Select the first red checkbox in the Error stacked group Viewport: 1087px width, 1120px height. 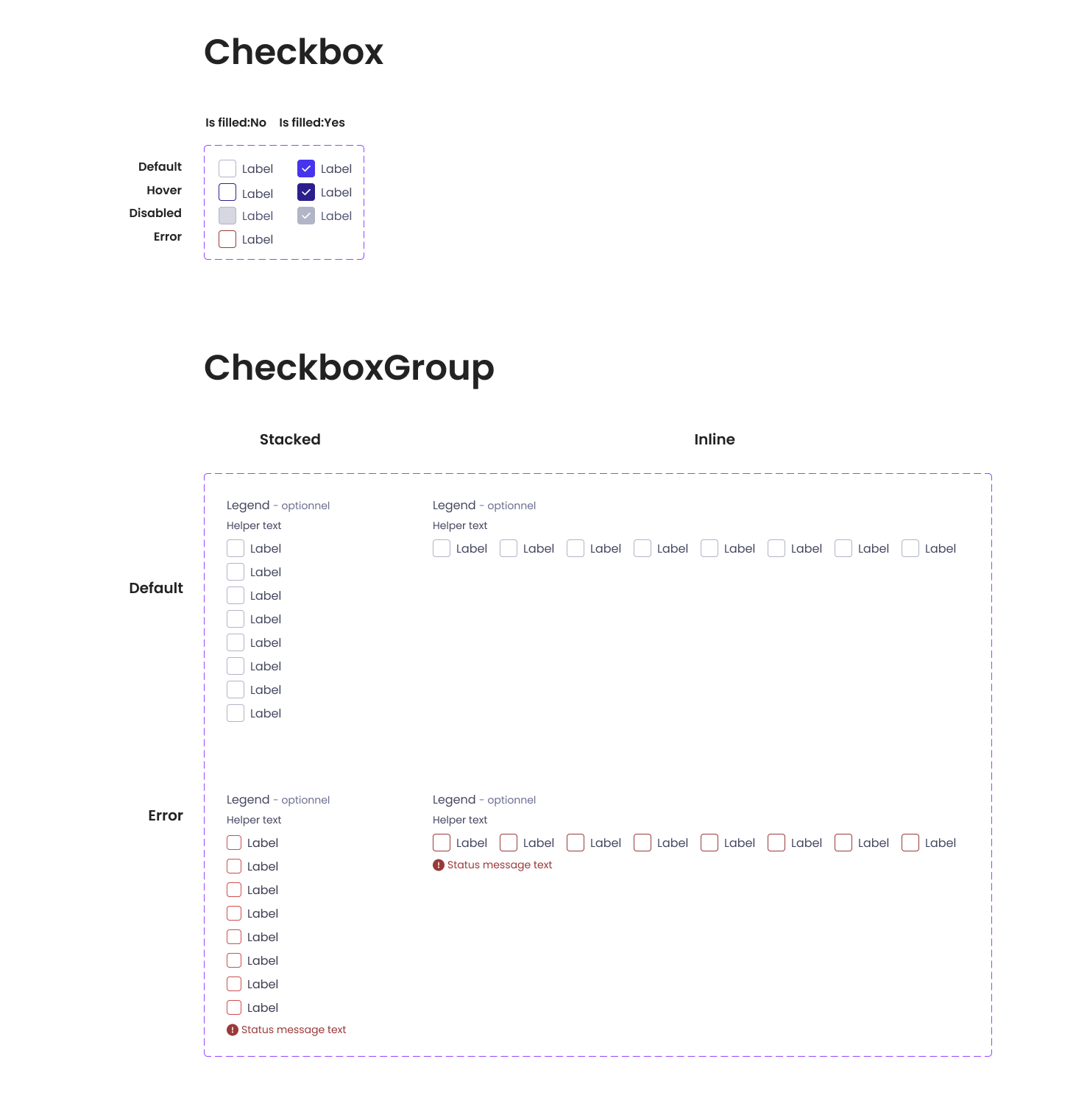pyautogui.click(x=234, y=843)
